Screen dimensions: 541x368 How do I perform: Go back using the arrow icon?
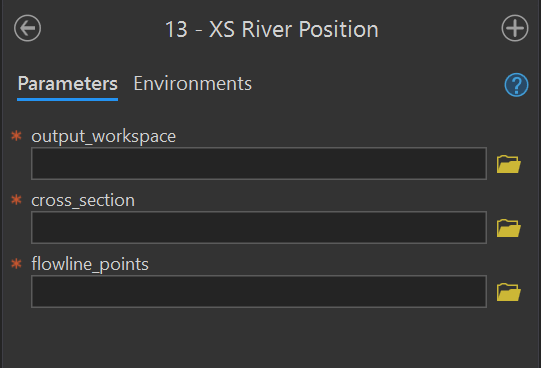27,28
